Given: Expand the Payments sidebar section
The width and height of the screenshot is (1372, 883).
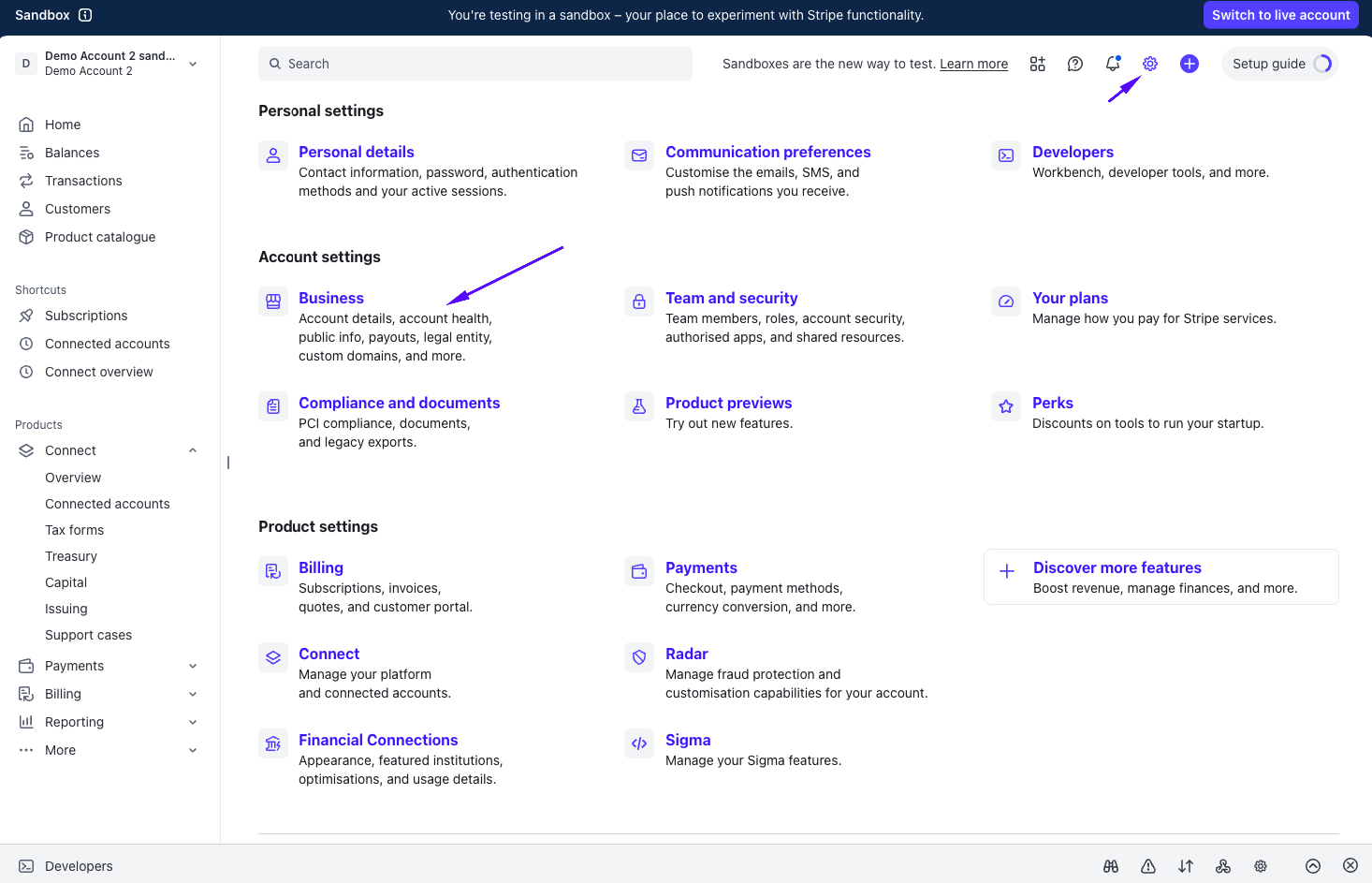Looking at the screenshot, I should point(193,666).
